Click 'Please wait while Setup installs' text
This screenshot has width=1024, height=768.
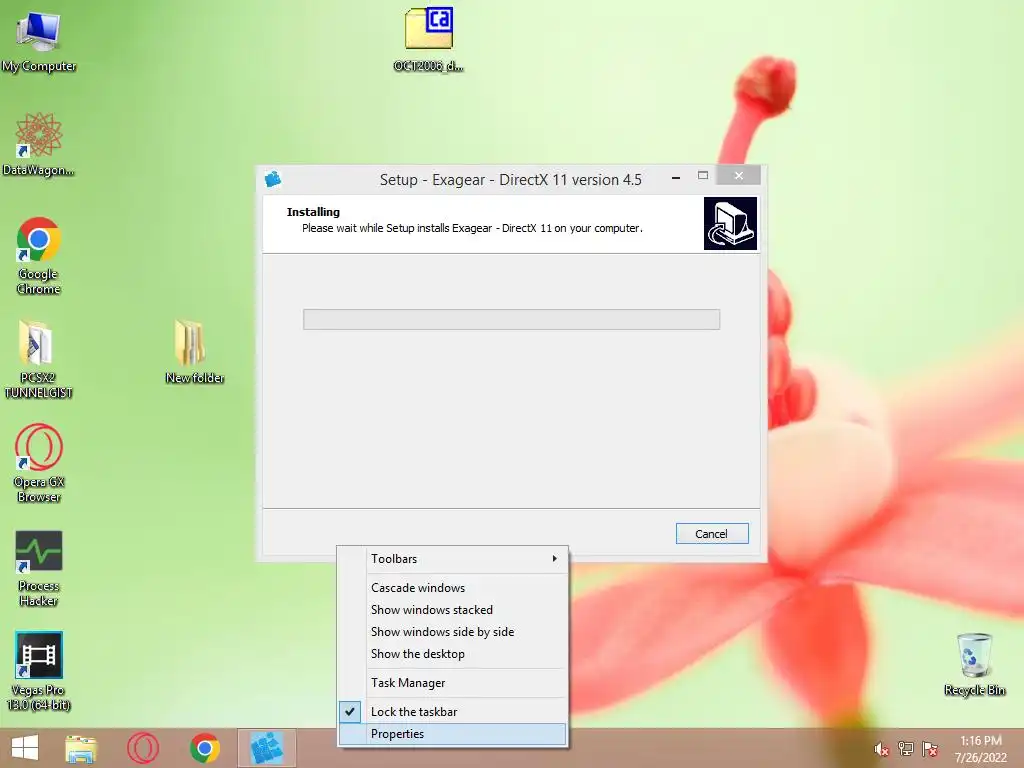coord(472,228)
